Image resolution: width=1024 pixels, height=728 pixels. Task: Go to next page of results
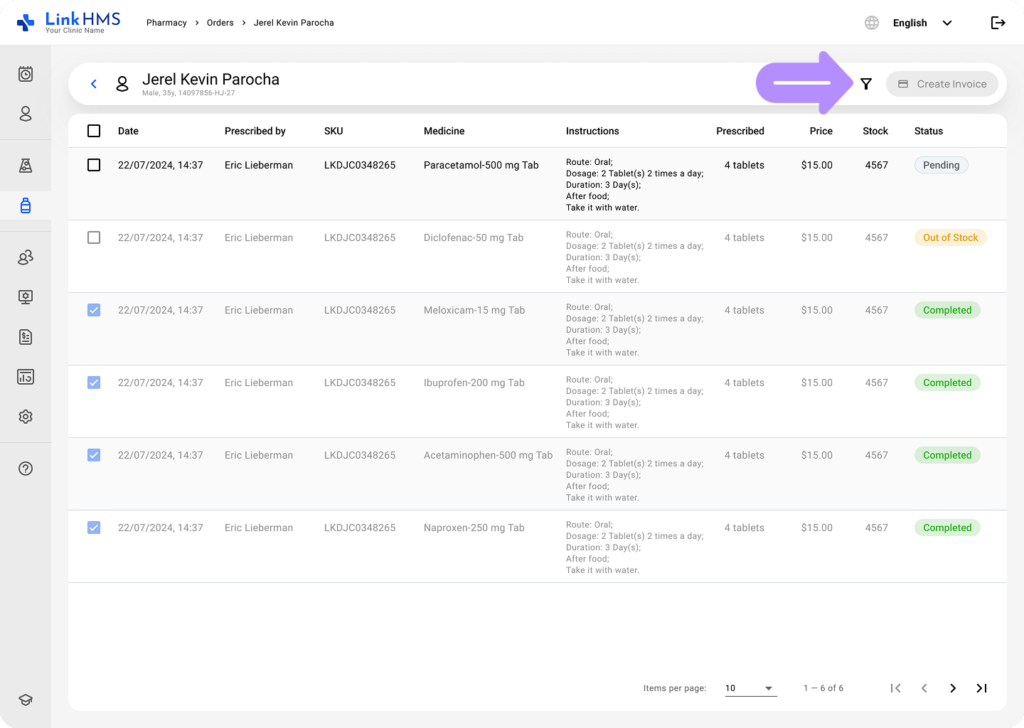click(x=953, y=688)
